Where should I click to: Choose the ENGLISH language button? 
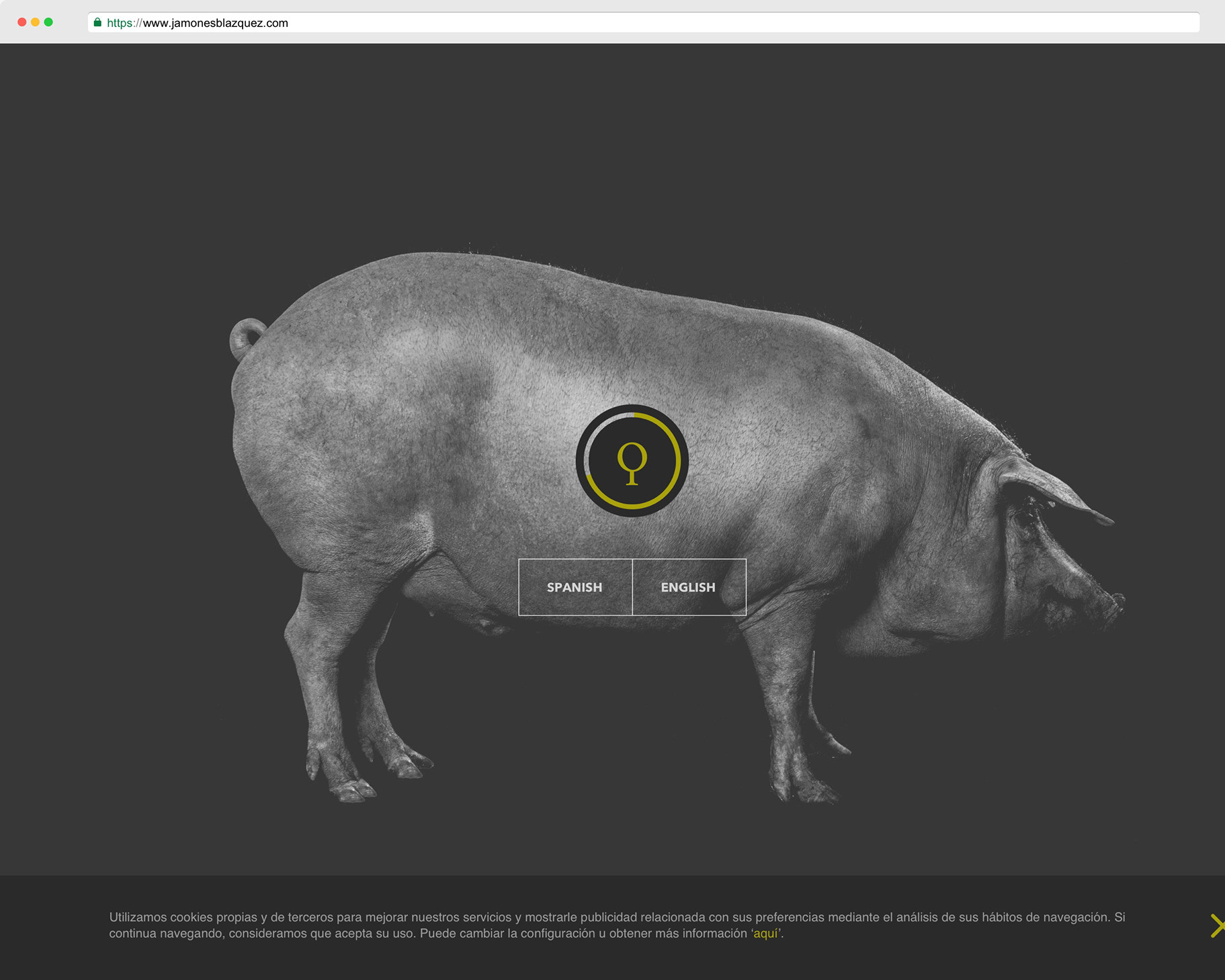(689, 587)
